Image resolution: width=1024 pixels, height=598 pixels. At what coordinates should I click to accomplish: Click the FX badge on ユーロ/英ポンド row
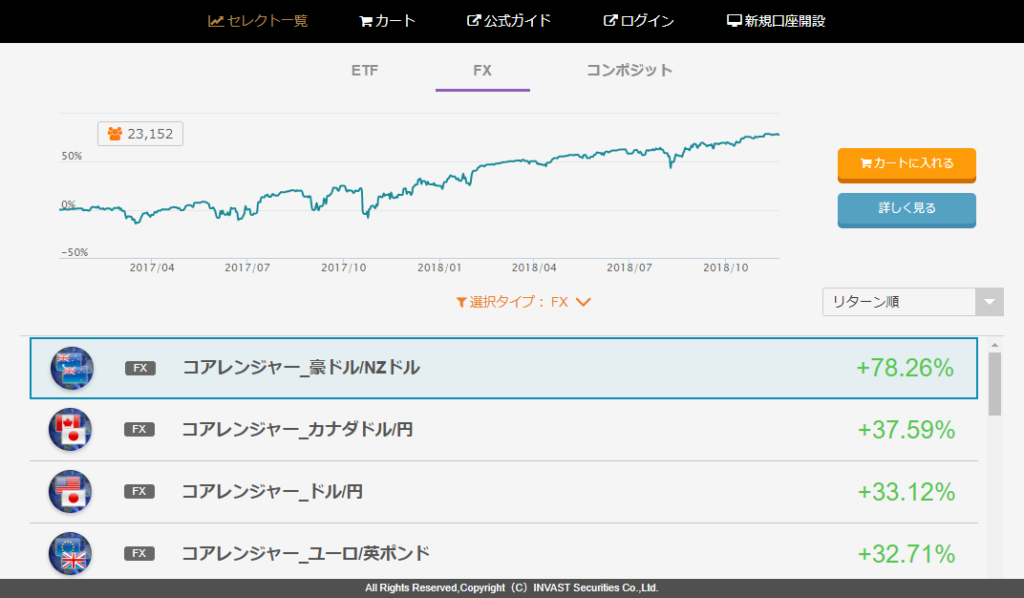(x=139, y=554)
